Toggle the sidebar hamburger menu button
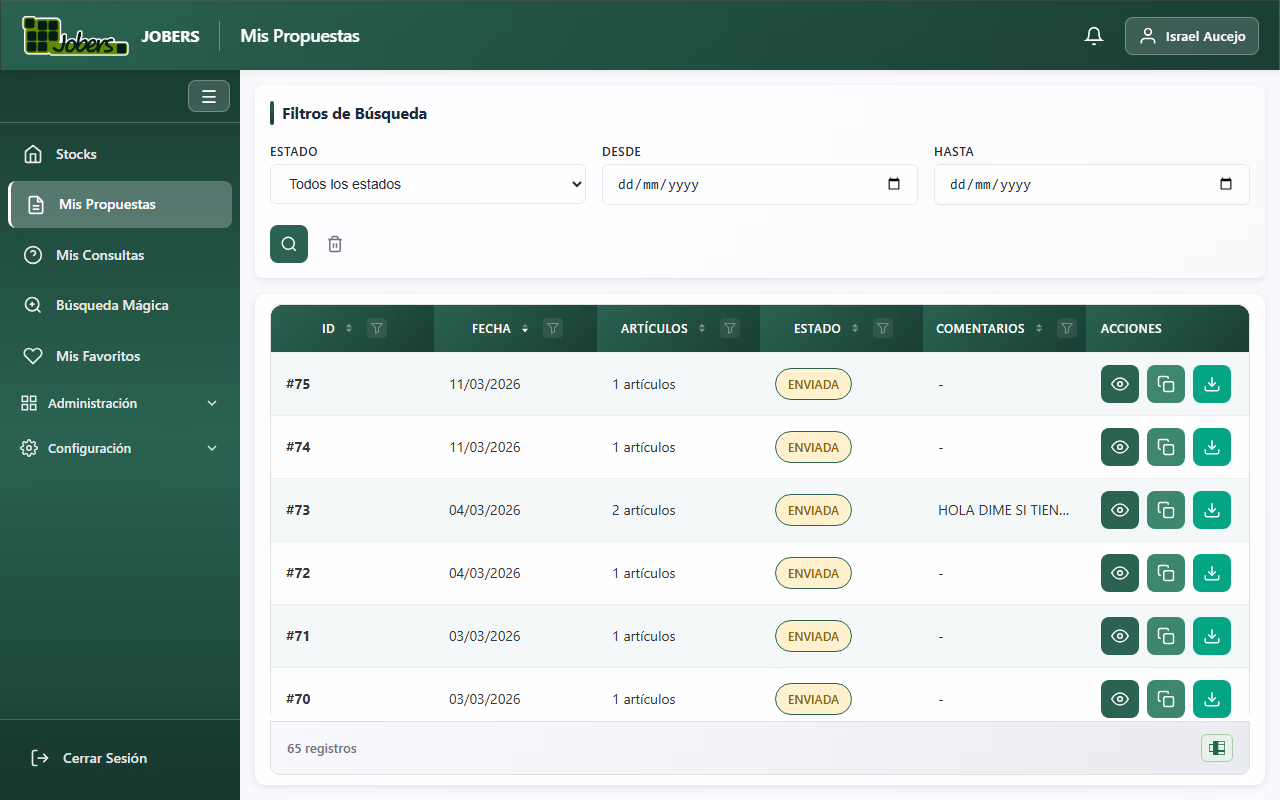The height and width of the screenshot is (800, 1280). pos(209,96)
